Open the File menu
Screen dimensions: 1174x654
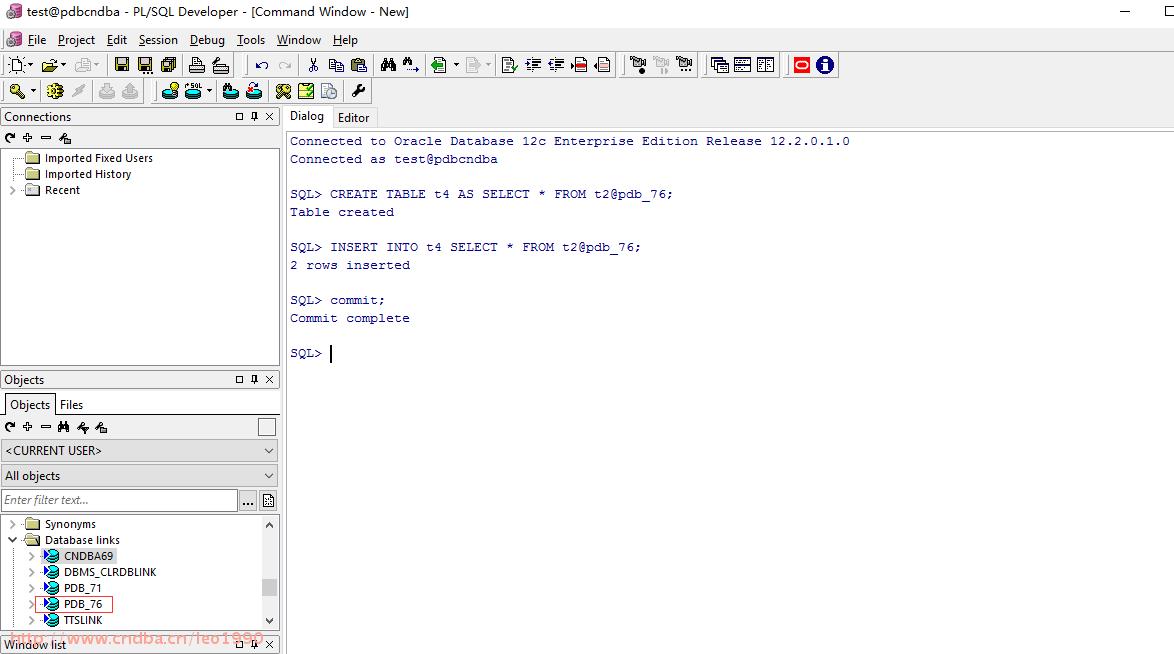pos(37,40)
